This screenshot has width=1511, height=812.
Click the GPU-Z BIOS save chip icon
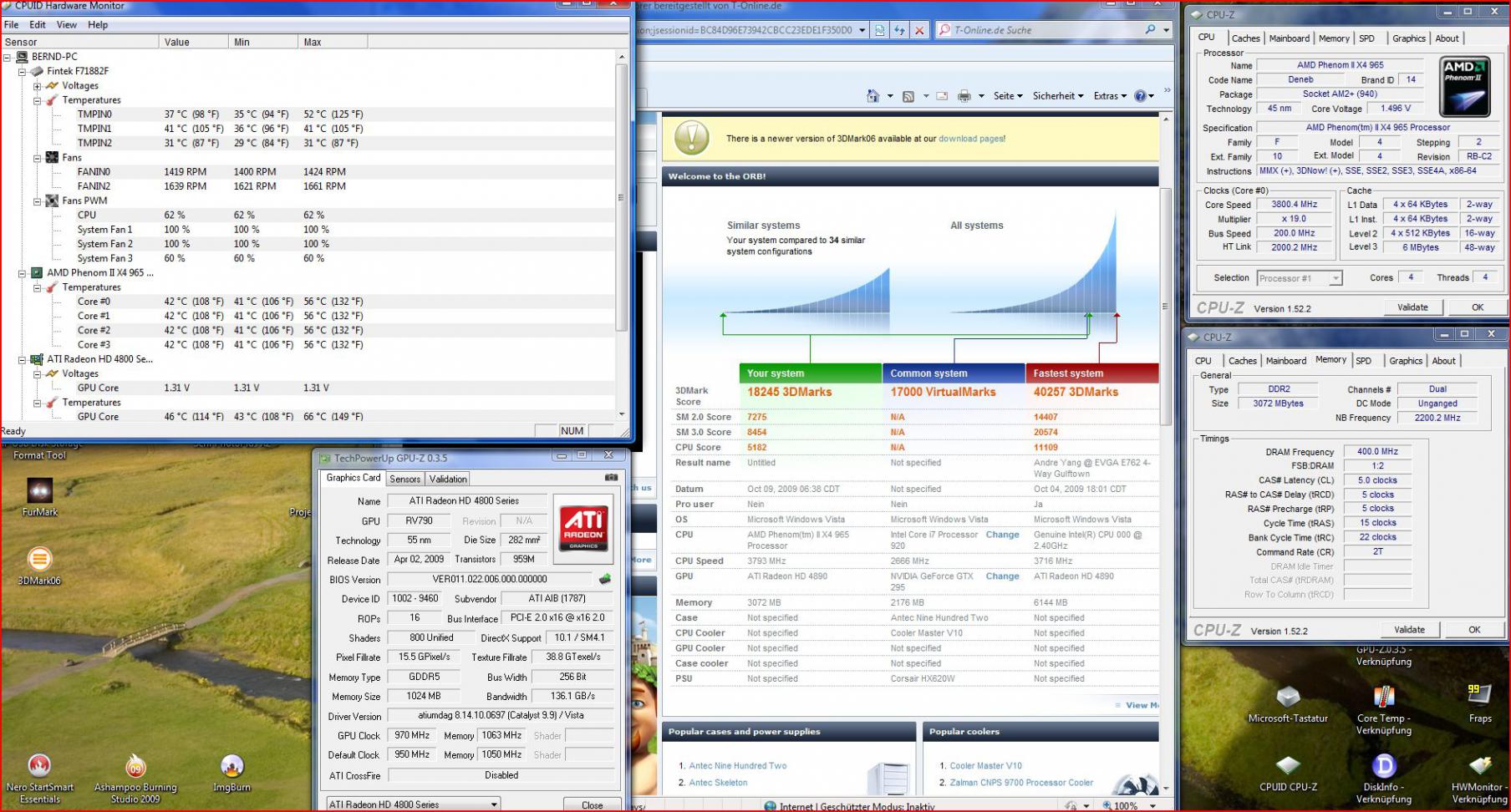click(605, 579)
